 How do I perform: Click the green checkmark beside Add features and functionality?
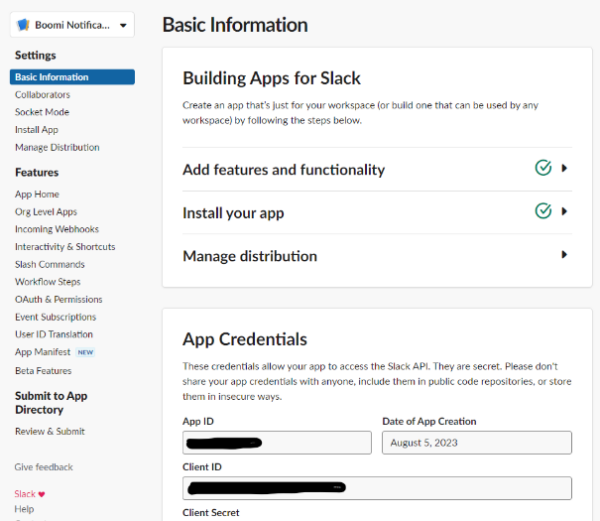(543, 168)
